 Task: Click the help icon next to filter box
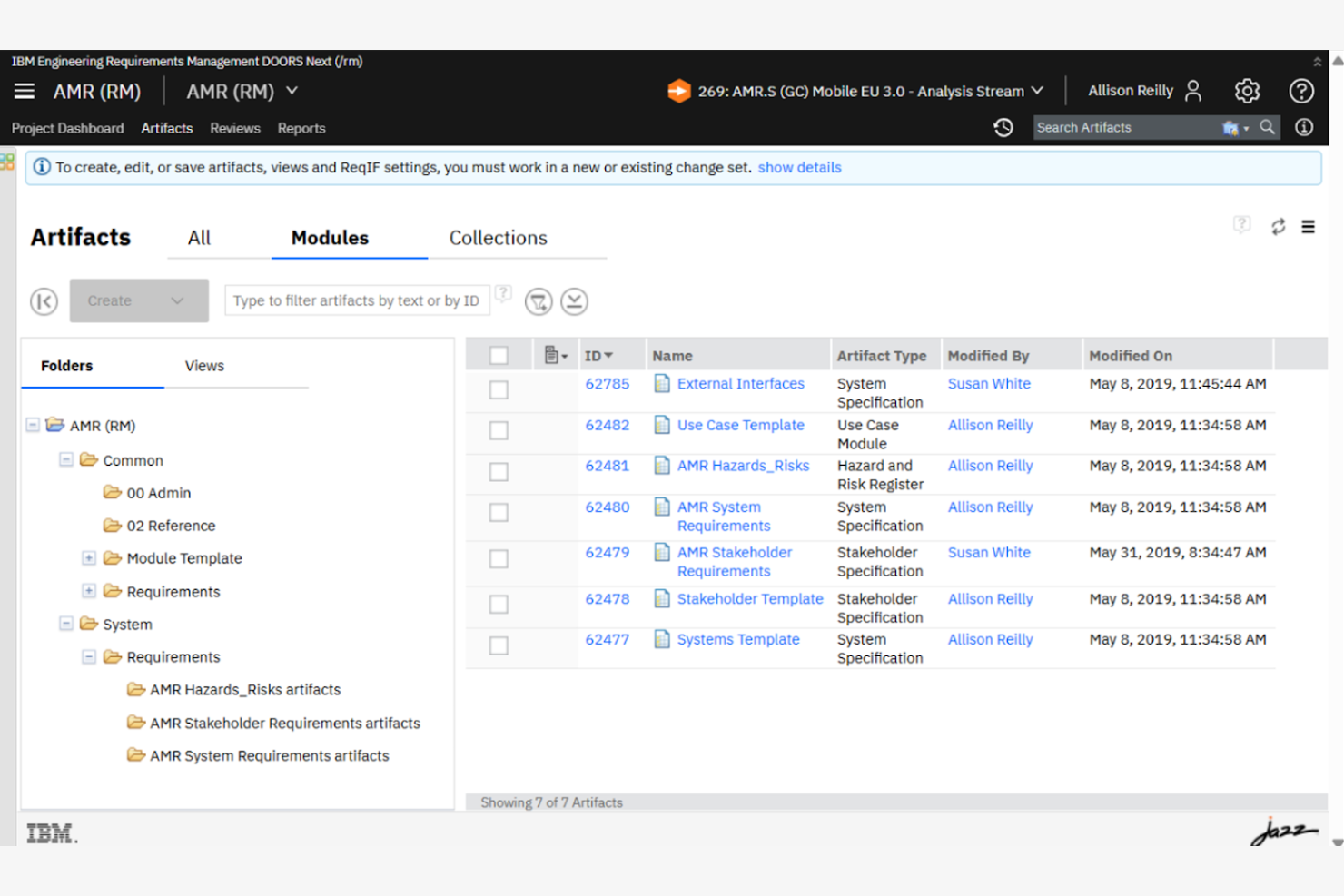coord(503,293)
